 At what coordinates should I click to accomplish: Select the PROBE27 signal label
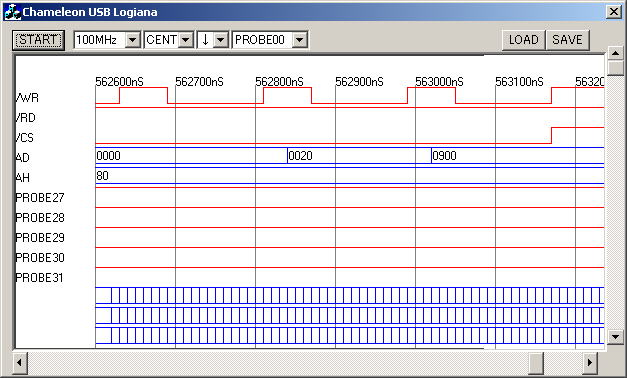40,198
